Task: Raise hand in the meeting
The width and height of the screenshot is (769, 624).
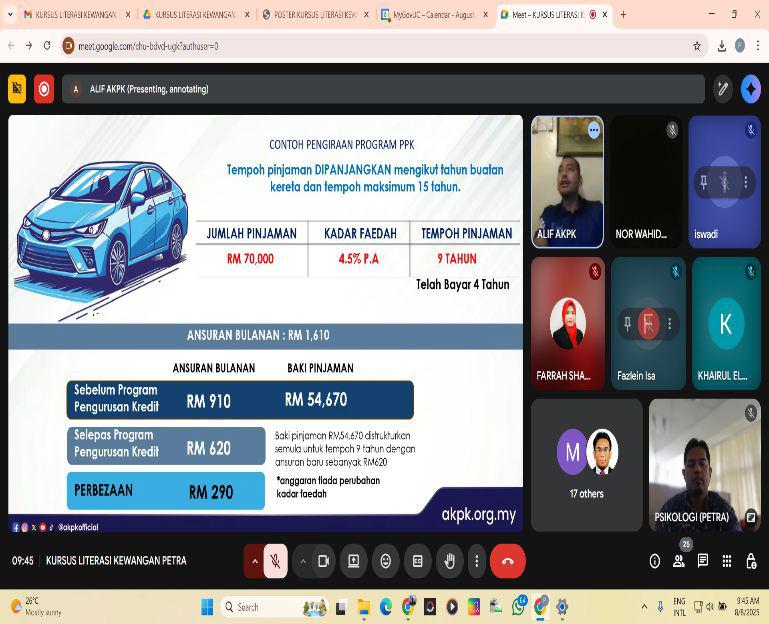Action: tap(449, 561)
